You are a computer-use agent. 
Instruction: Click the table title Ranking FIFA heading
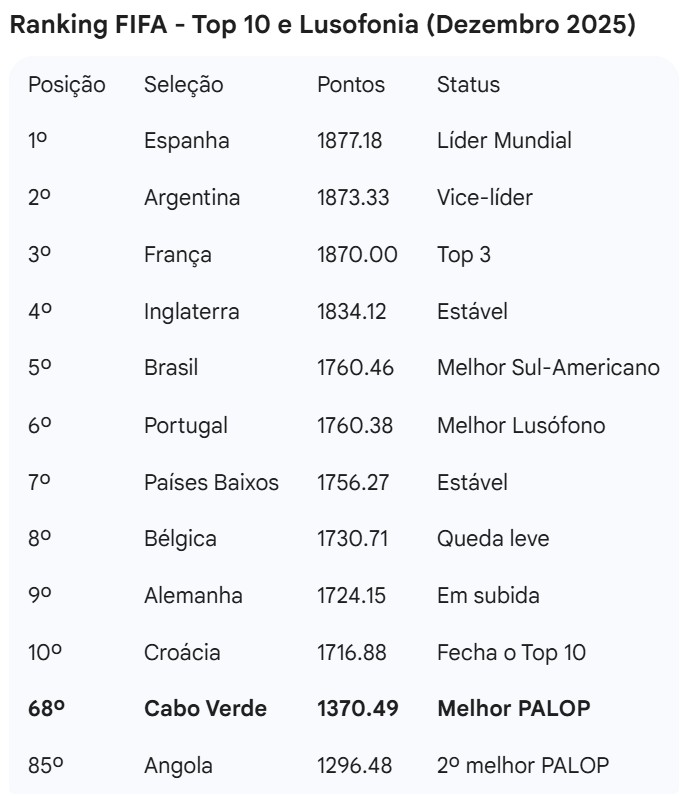click(322, 26)
